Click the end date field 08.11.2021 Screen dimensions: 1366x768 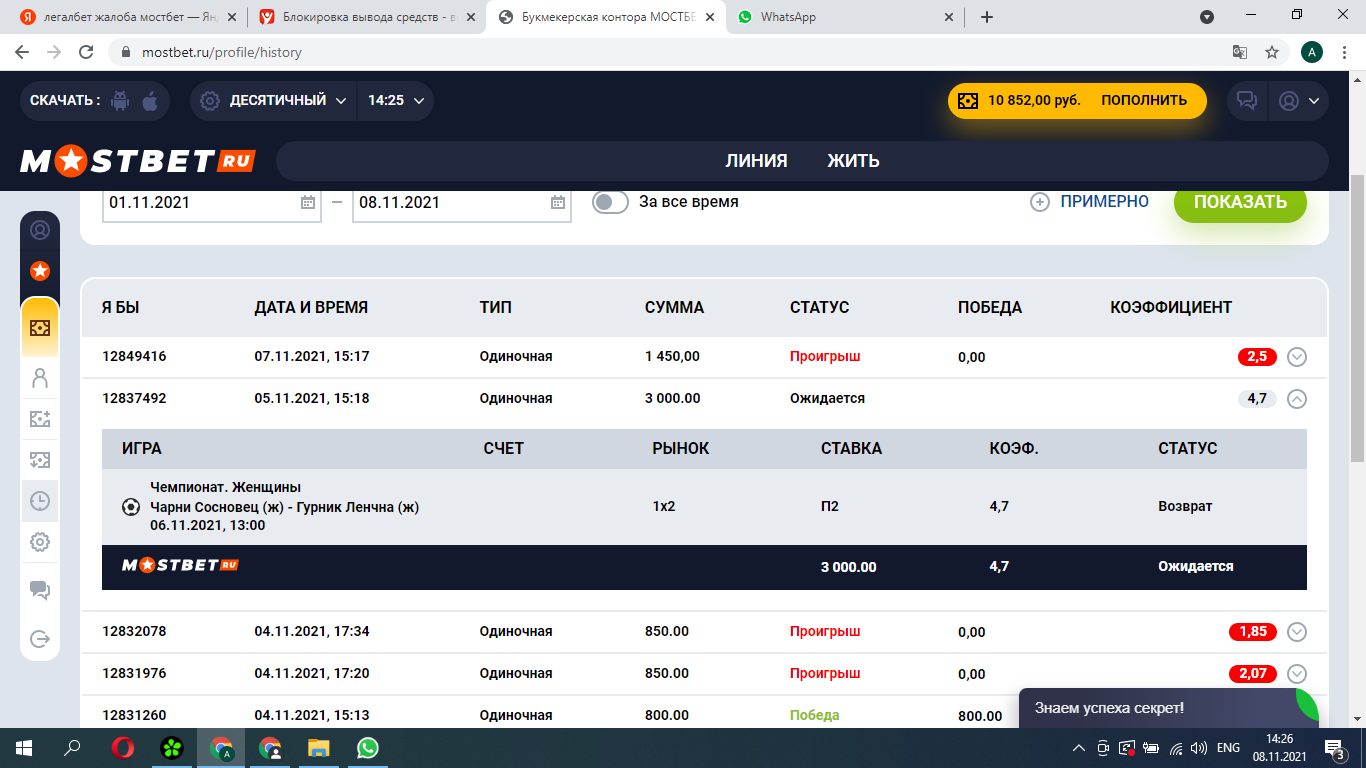[450, 202]
